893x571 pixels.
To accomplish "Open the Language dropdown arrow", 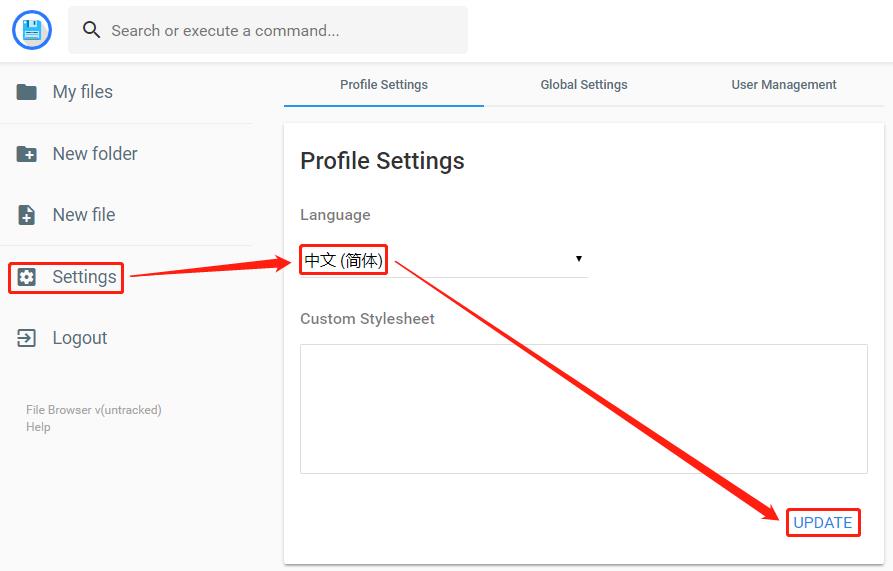I will 579,258.
